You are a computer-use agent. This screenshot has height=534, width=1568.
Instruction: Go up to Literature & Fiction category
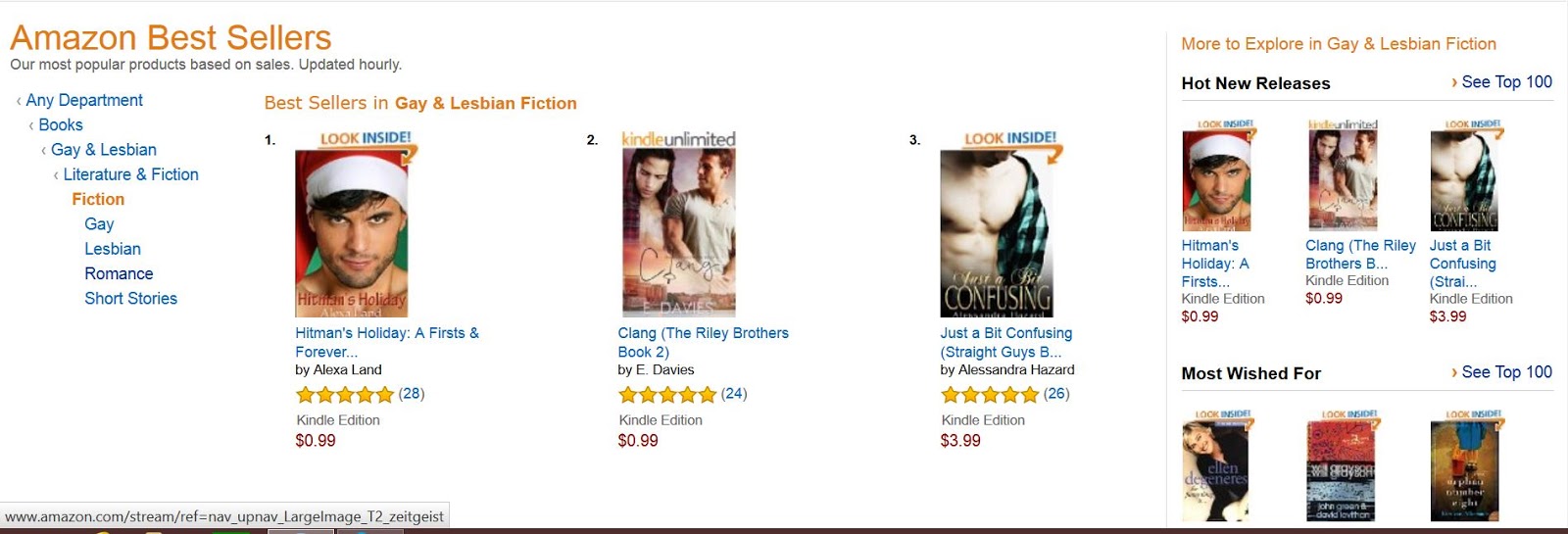coord(130,174)
